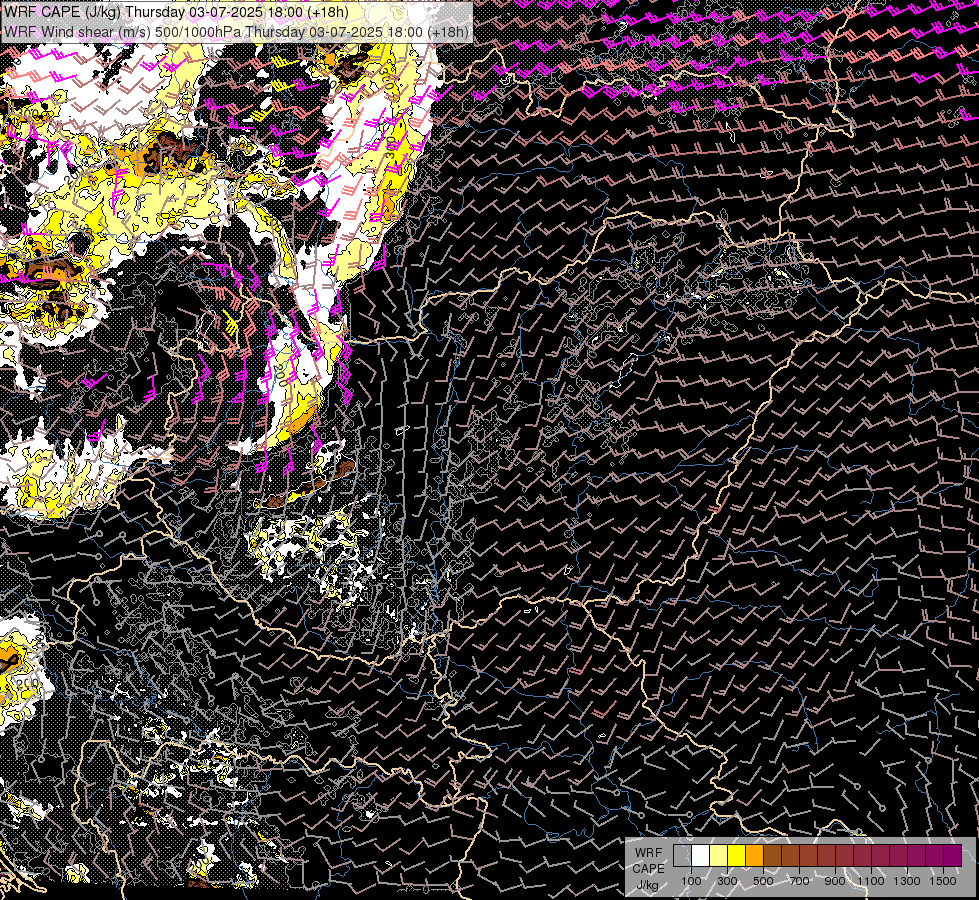Click the WRF Wind shear title line
This screenshot has width=979, height=900.
click(236, 32)
